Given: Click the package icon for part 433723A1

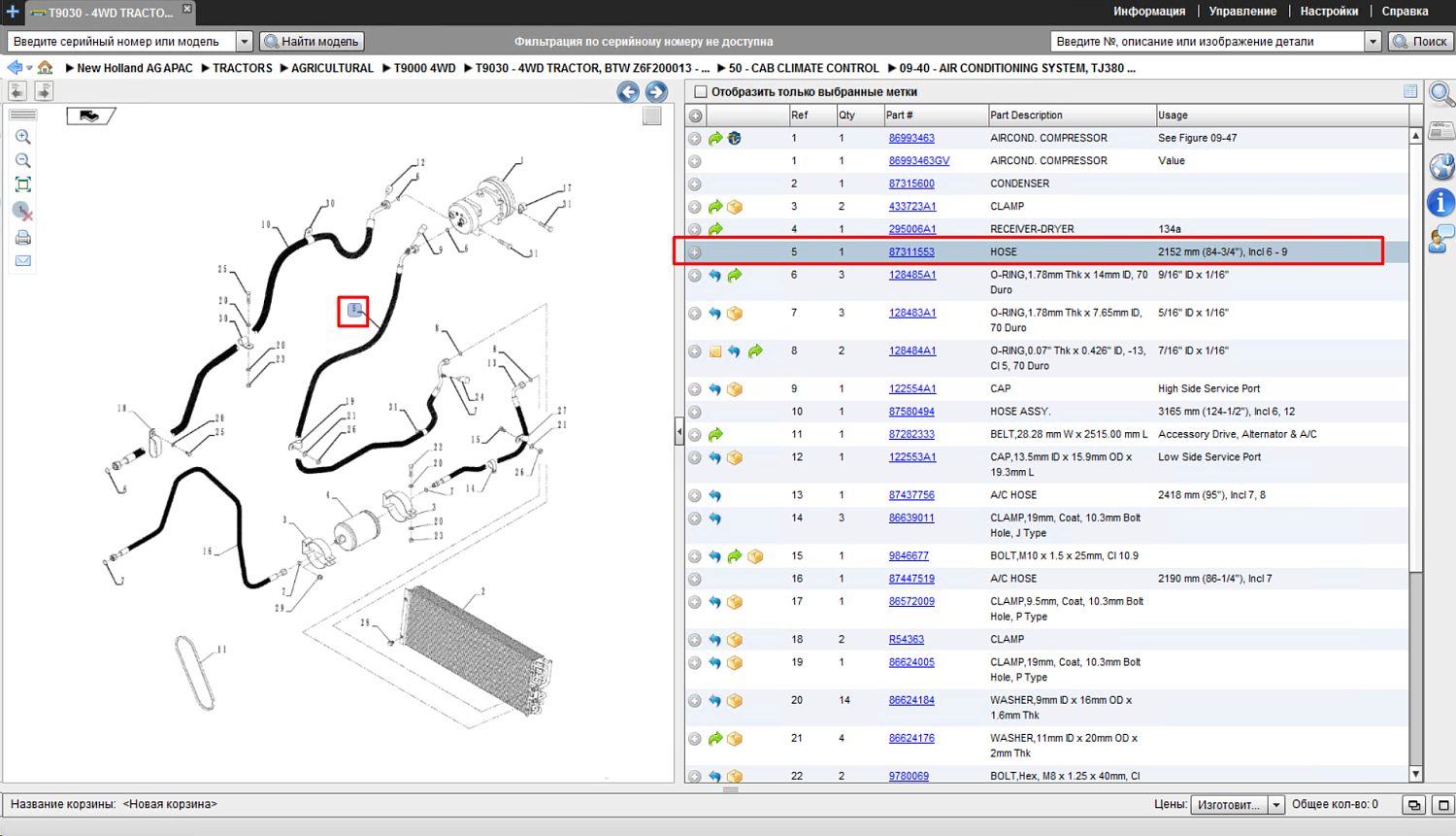Looking at the screenshot, I should coord(735,207).
